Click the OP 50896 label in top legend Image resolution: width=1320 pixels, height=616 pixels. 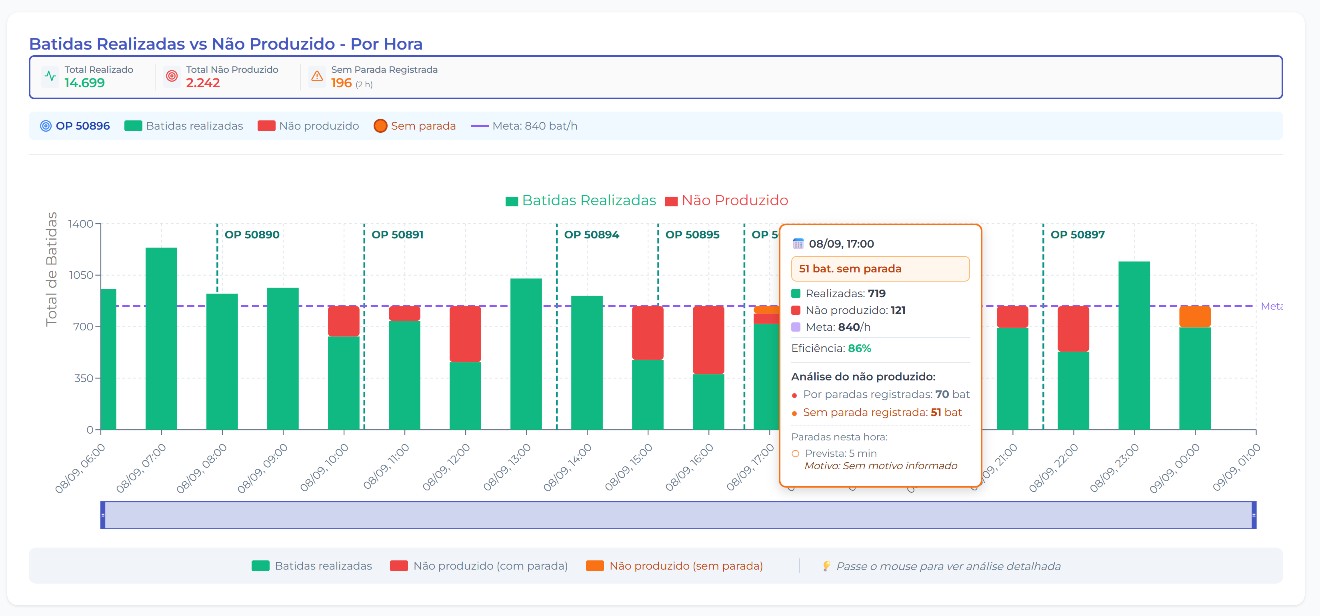pos(83,126)
